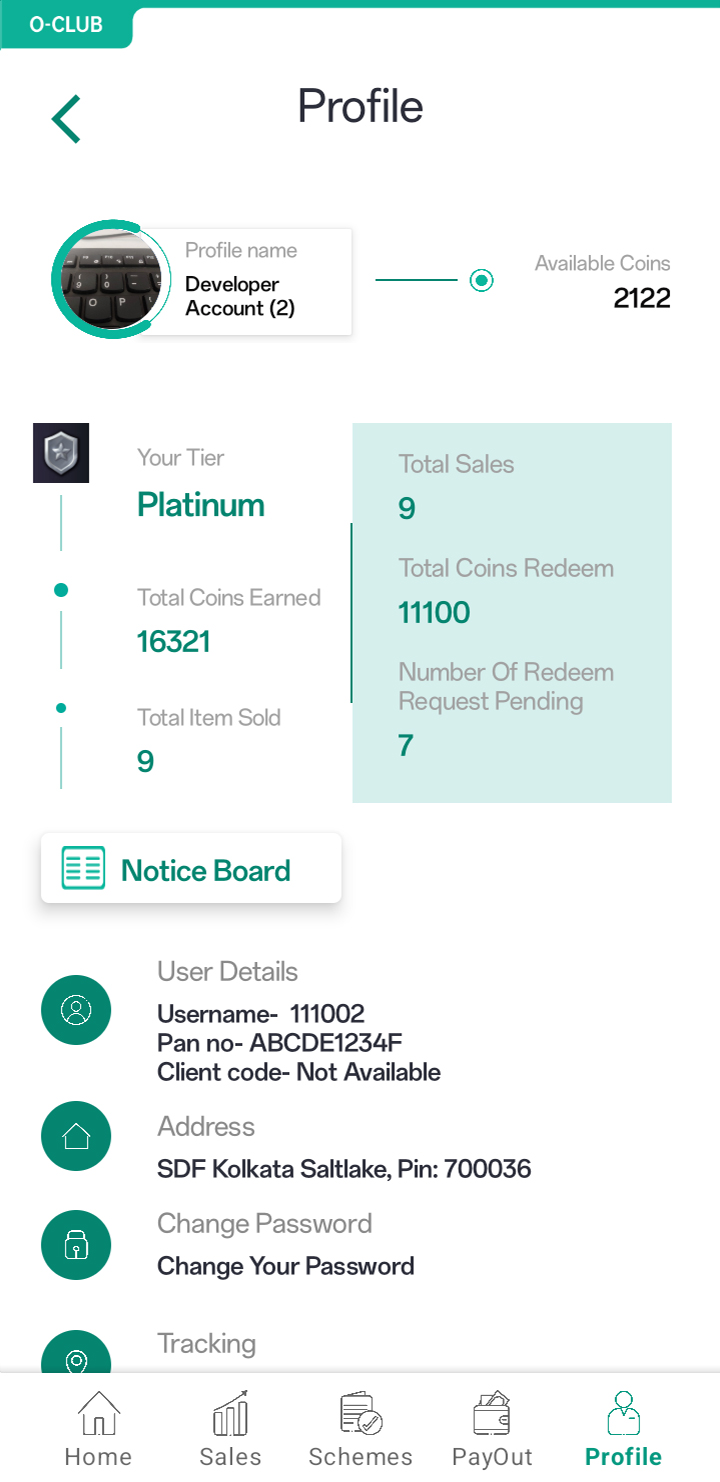Tap the Change Password lock icon
Viewport: 720px width, 1482px height.
pos(76,1244)
